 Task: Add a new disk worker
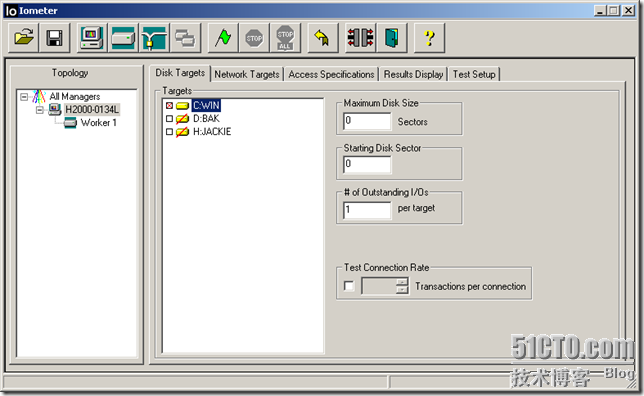(123, 38)
